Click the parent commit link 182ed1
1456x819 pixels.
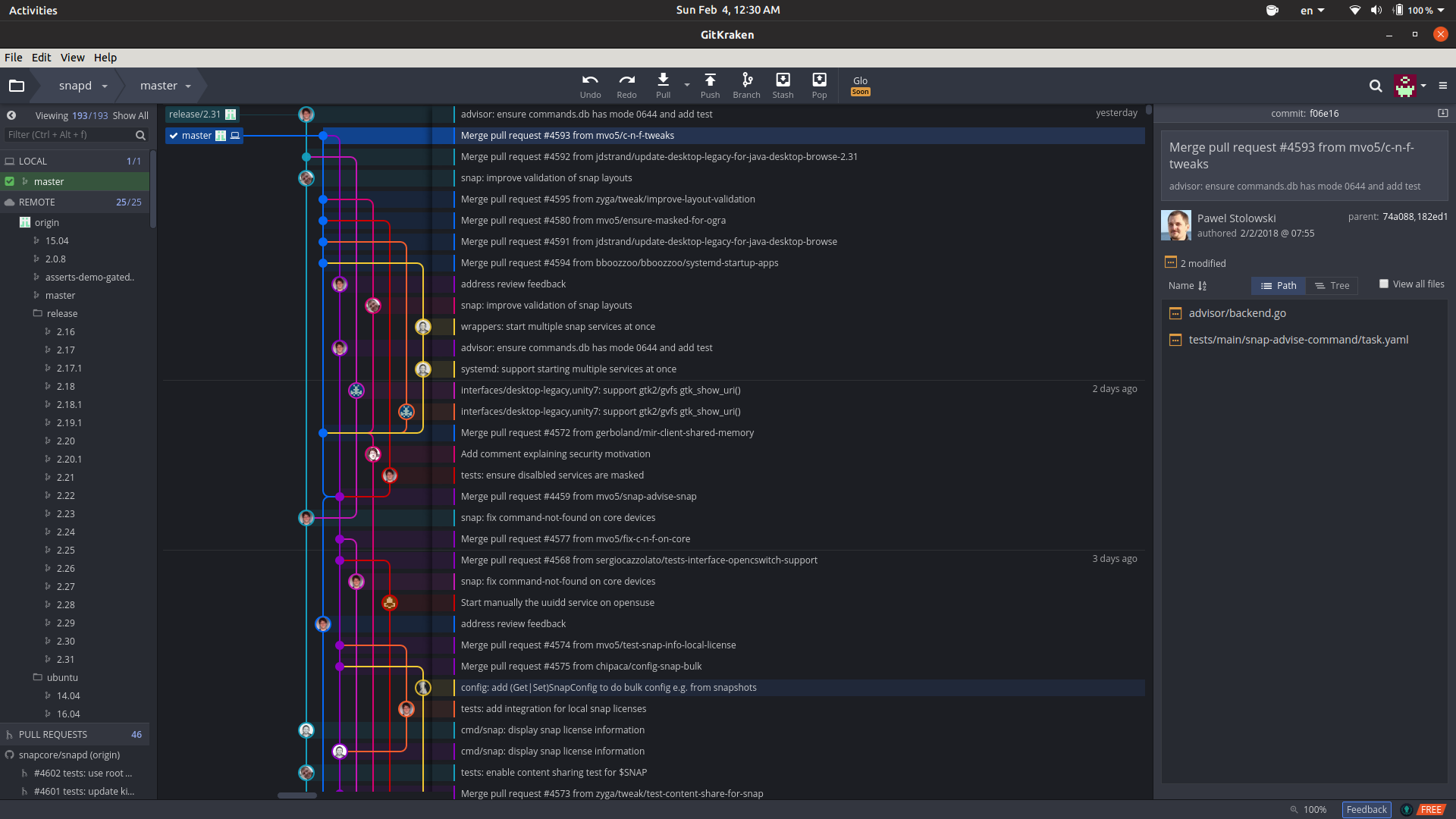tap(1432, 217)
